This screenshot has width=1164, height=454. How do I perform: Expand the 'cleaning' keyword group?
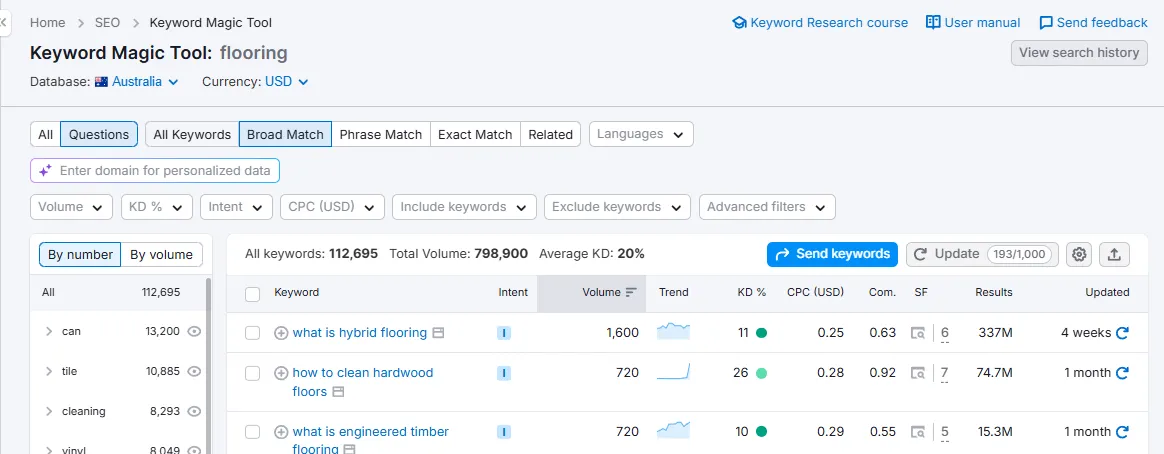pyautogui.click(x=49, y=412)
